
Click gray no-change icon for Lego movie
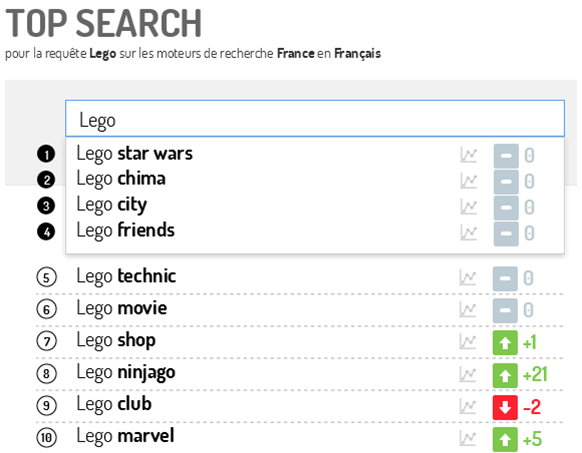(505, 310)
